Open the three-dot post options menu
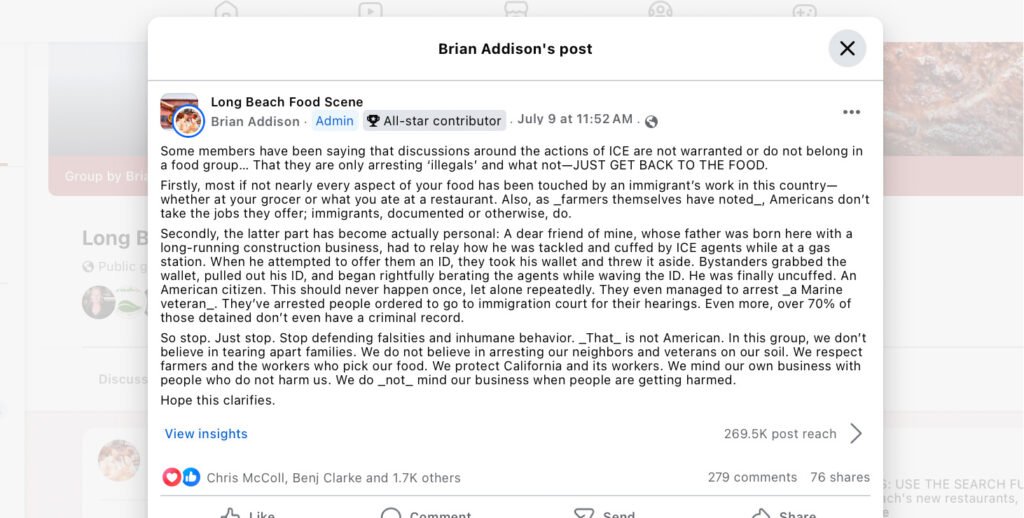 [851, 112]
